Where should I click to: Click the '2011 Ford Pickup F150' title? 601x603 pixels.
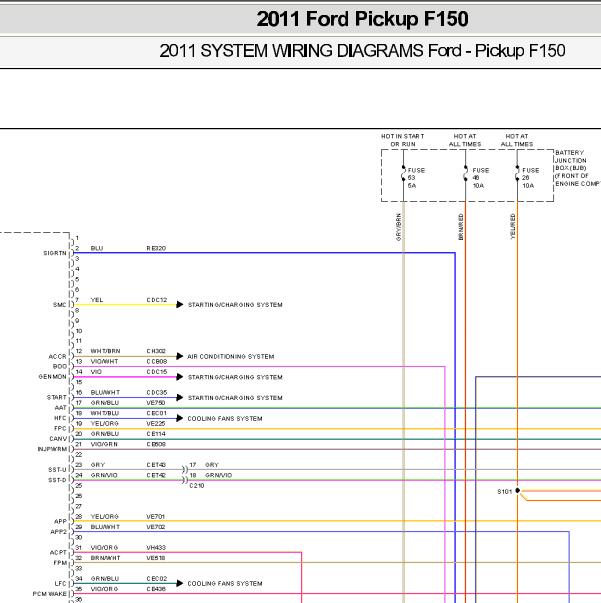pyautogui.click(x=363, y=19)
